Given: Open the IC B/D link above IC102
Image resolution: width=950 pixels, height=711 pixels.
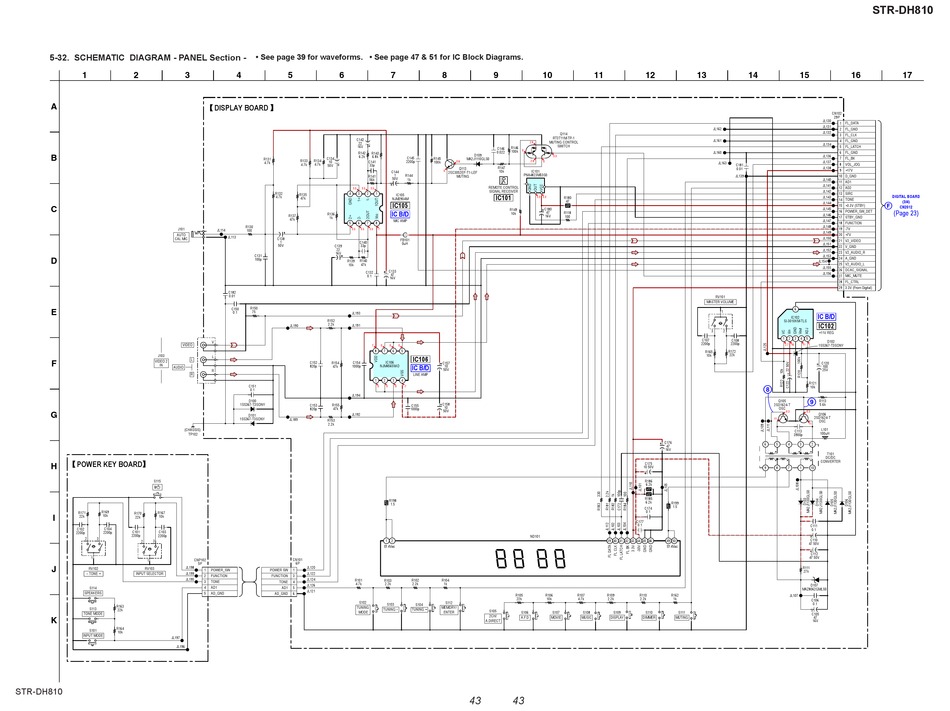Looking at the screenshot, I should [826, 317].
